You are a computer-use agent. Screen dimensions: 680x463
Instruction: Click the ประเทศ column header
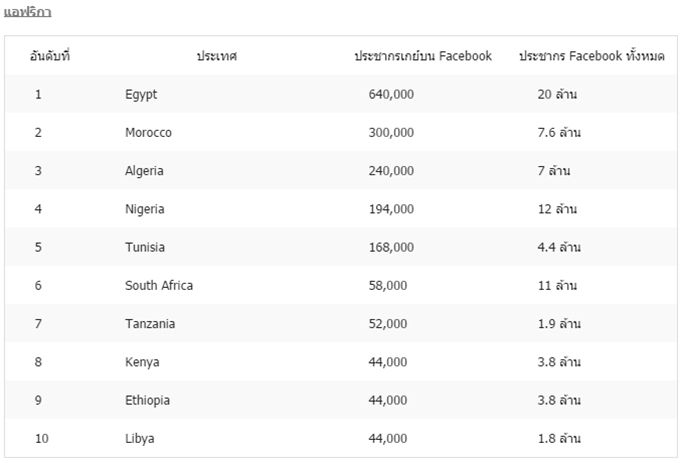[217, 56]
